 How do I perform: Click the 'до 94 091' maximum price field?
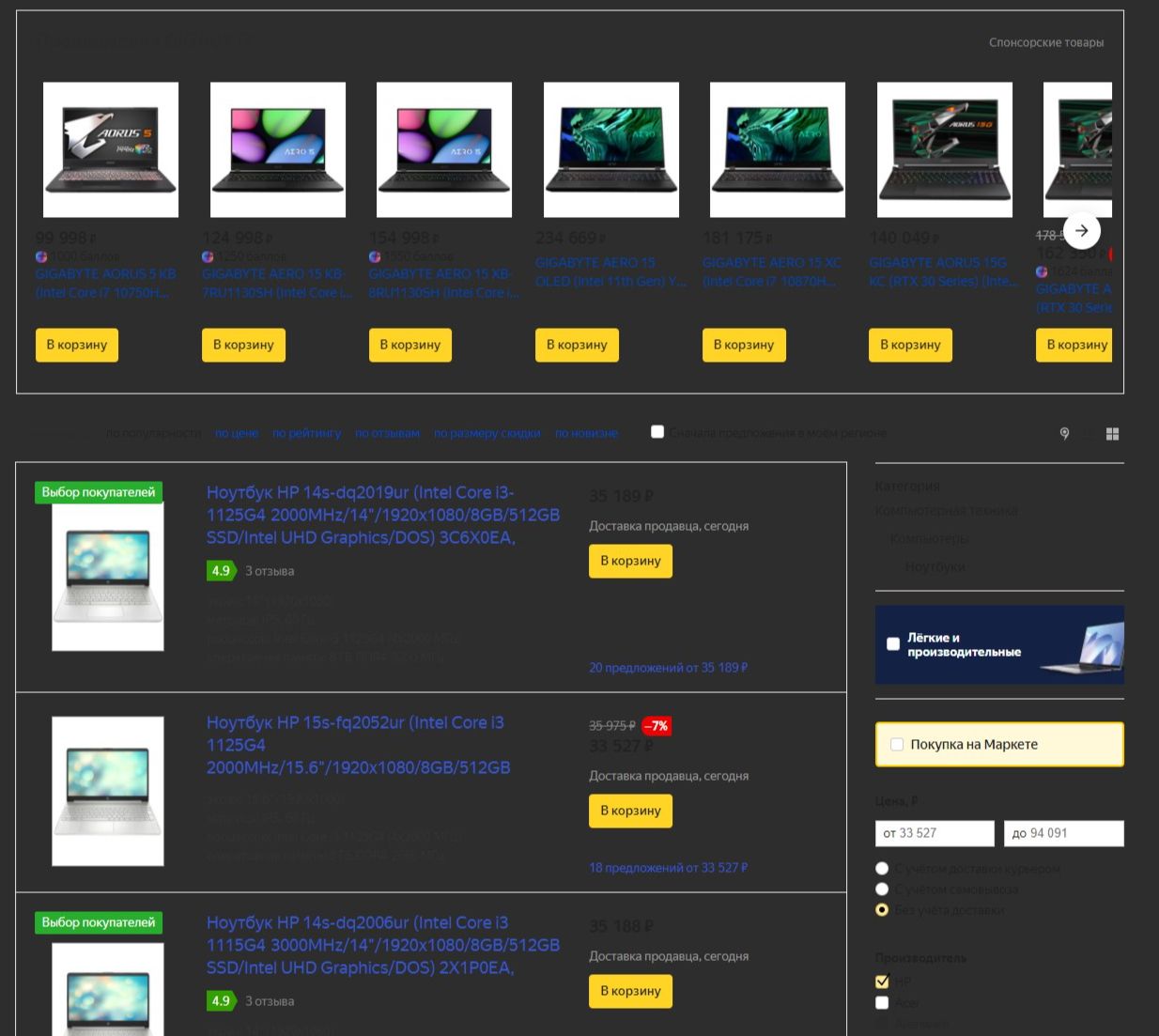1064,833
